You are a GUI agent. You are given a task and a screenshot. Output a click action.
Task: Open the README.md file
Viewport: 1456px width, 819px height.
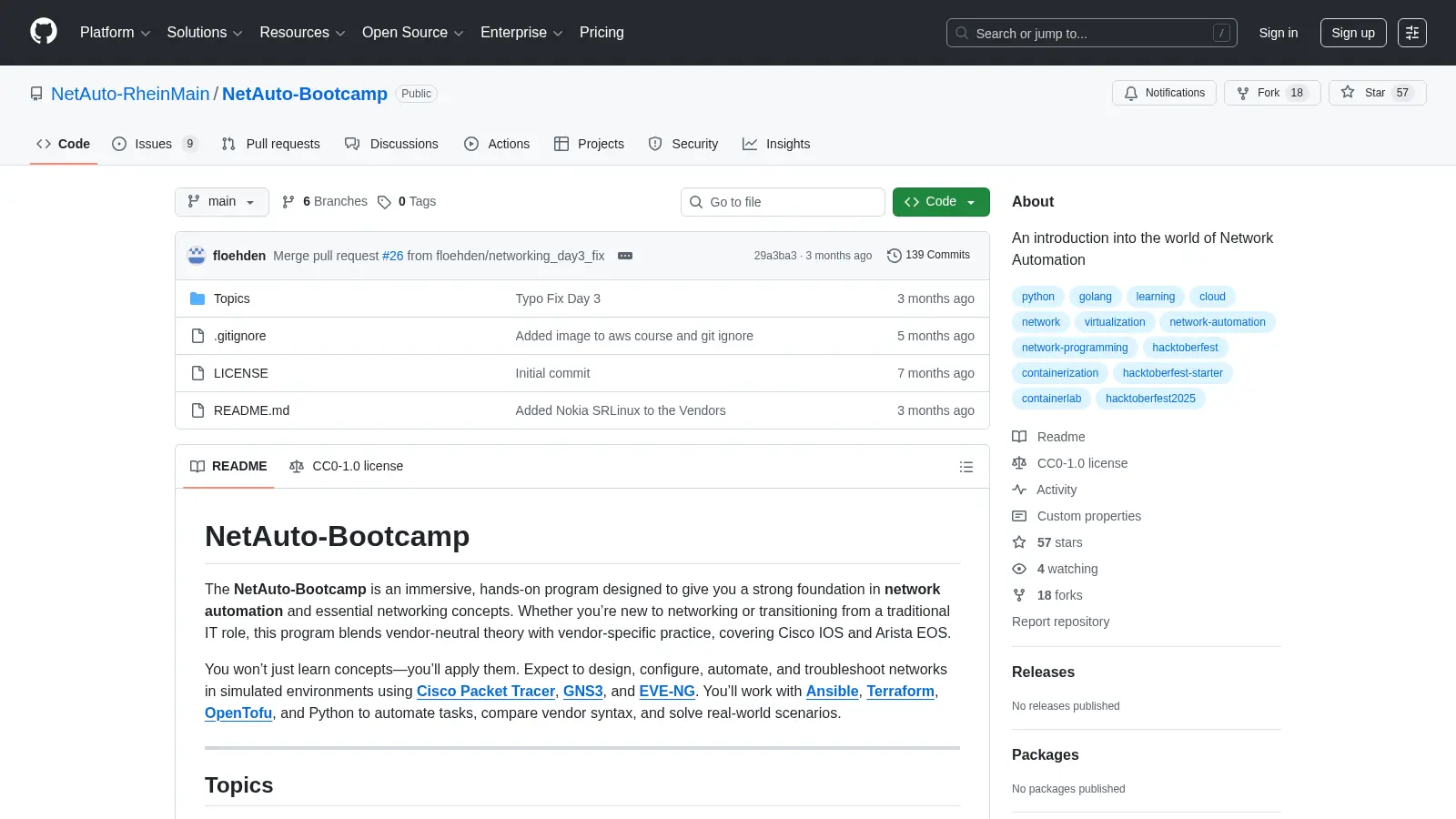pyautogui.click(x=251, y=410)
